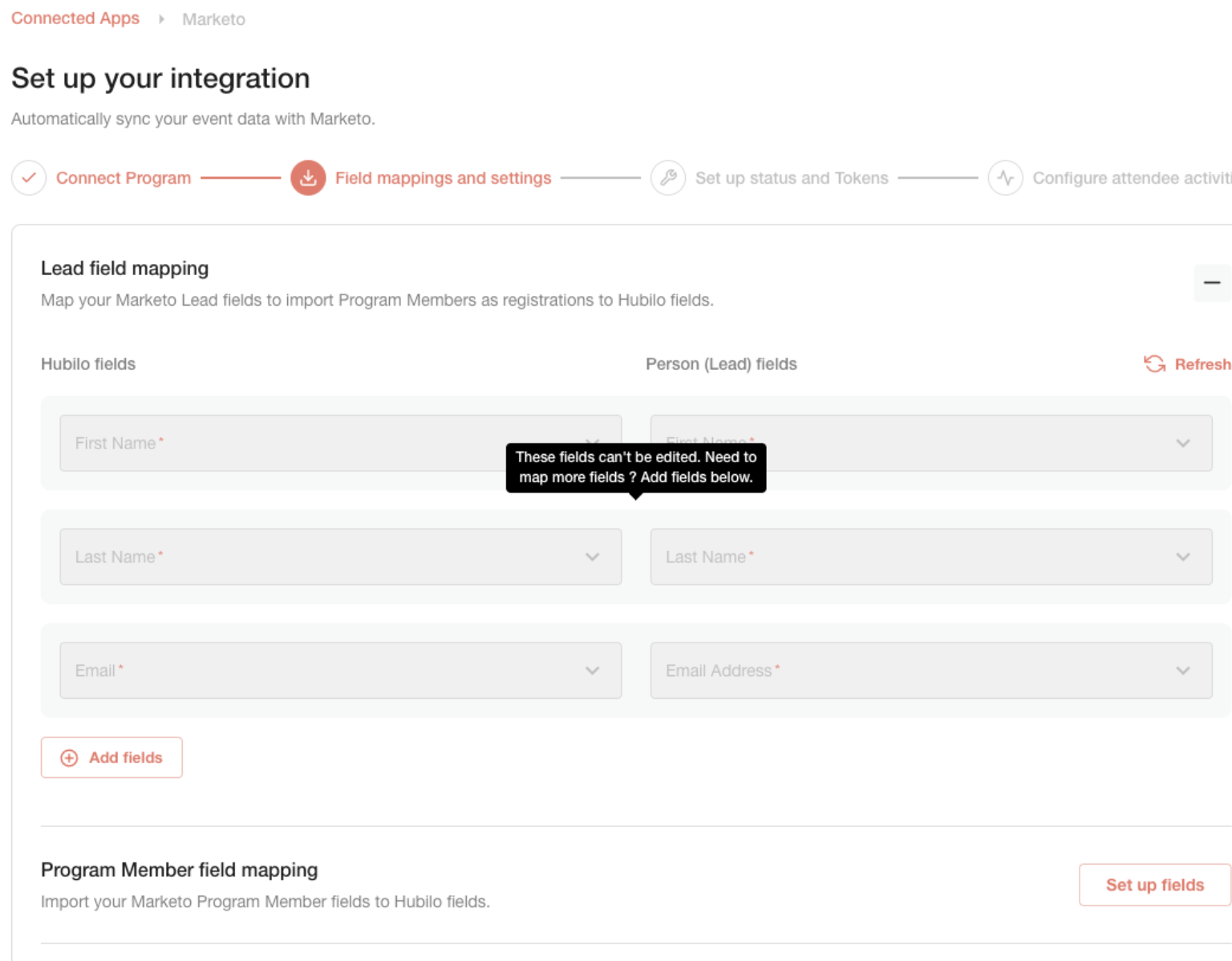Open the Person Last Name dropdown
Image resolution: width=1232 pixels, height=961 pixels.
tap(931, 557)
